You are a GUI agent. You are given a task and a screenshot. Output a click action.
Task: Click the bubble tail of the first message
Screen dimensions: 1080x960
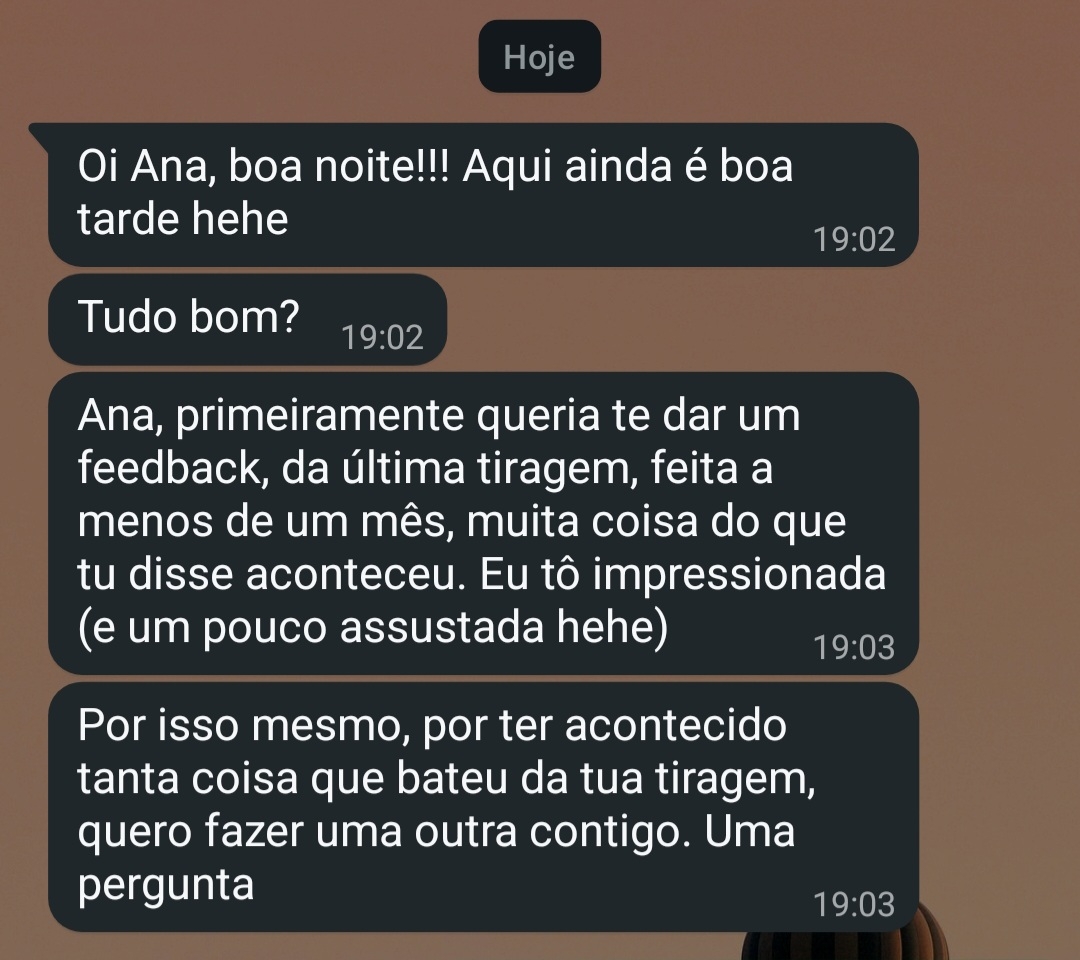click(39, 133)
